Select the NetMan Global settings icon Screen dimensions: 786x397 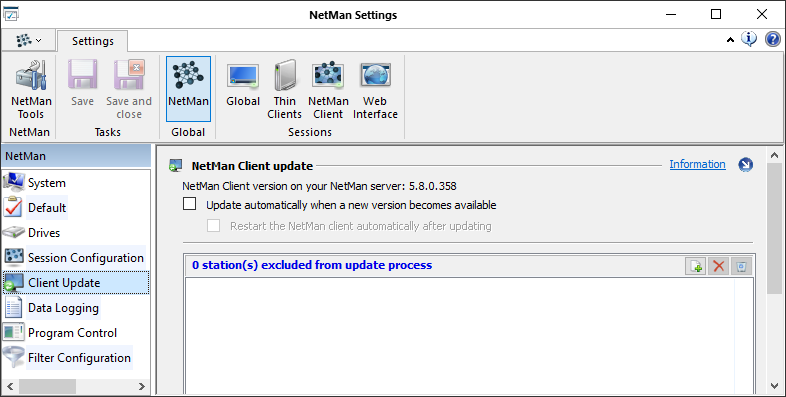click(188, 89)
